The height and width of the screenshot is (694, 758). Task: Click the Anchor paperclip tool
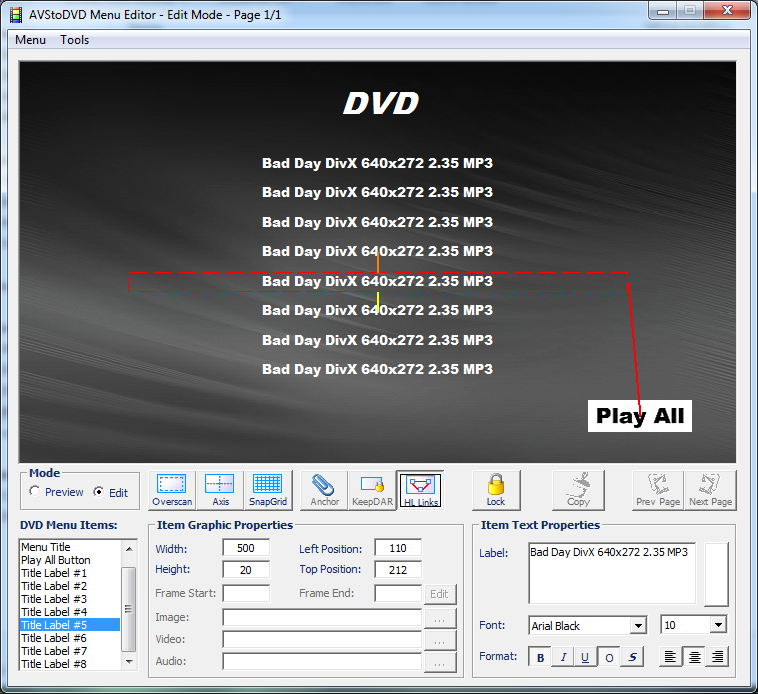[324, 490]
